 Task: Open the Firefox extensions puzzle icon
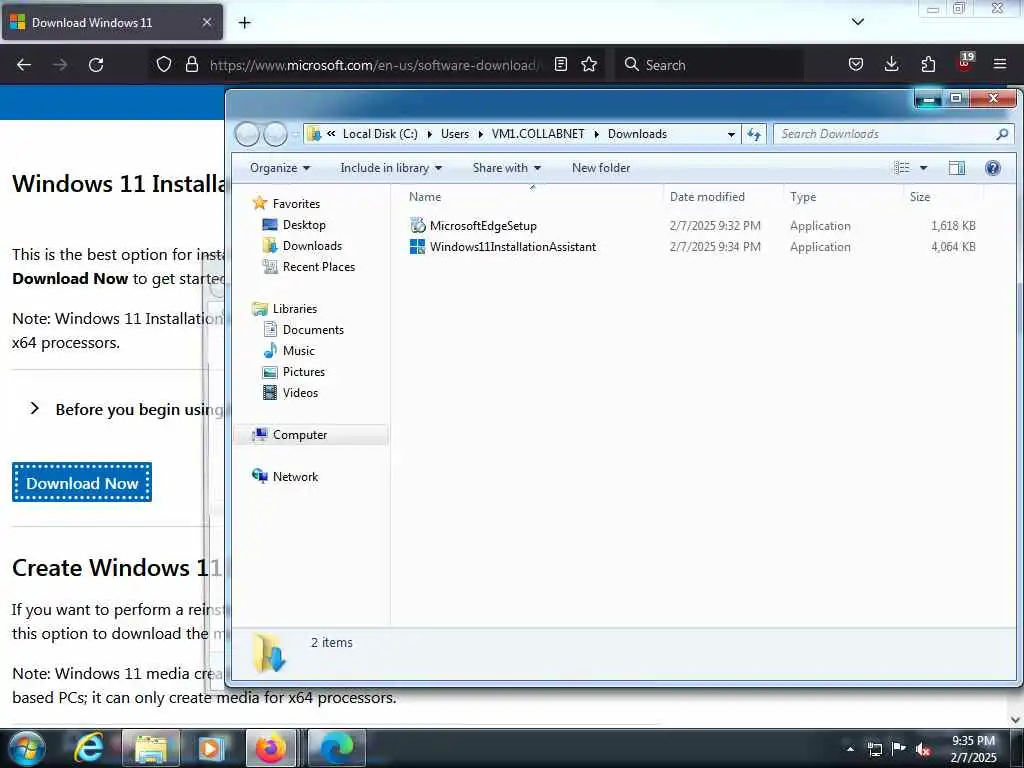928,64
